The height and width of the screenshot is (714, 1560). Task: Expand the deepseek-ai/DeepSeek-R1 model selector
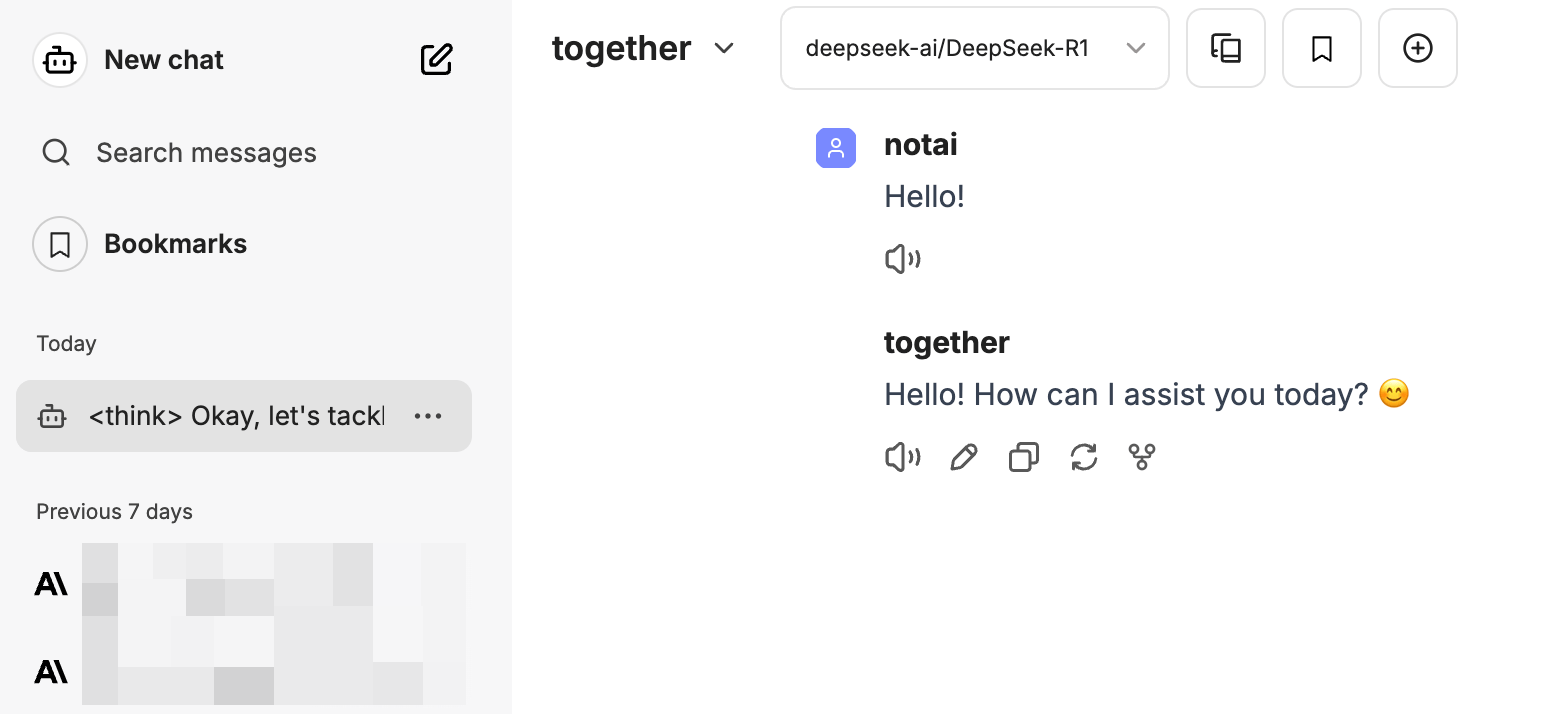click(974, 48)
